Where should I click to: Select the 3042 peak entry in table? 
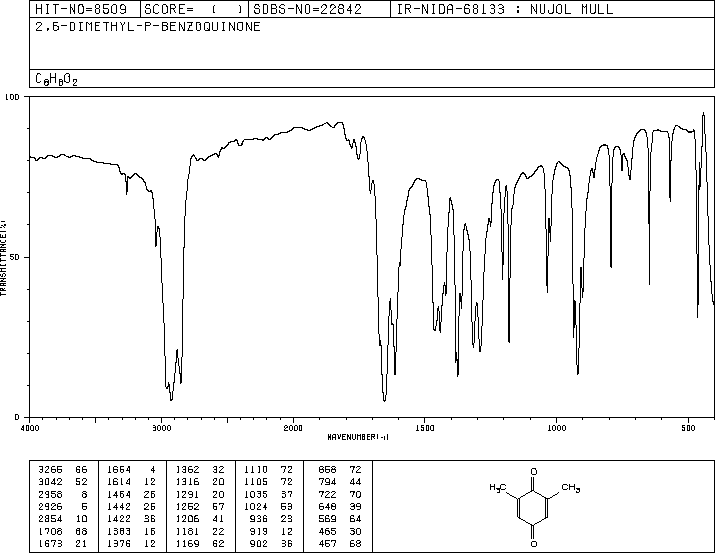(x=62, y=482)
